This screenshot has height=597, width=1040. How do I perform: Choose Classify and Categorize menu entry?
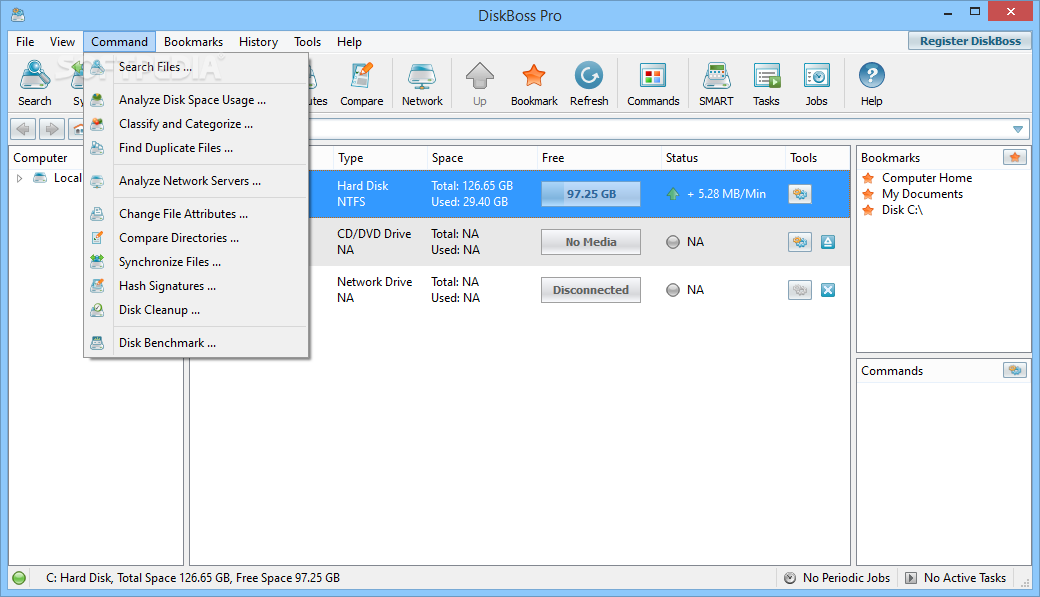[196, 124]
